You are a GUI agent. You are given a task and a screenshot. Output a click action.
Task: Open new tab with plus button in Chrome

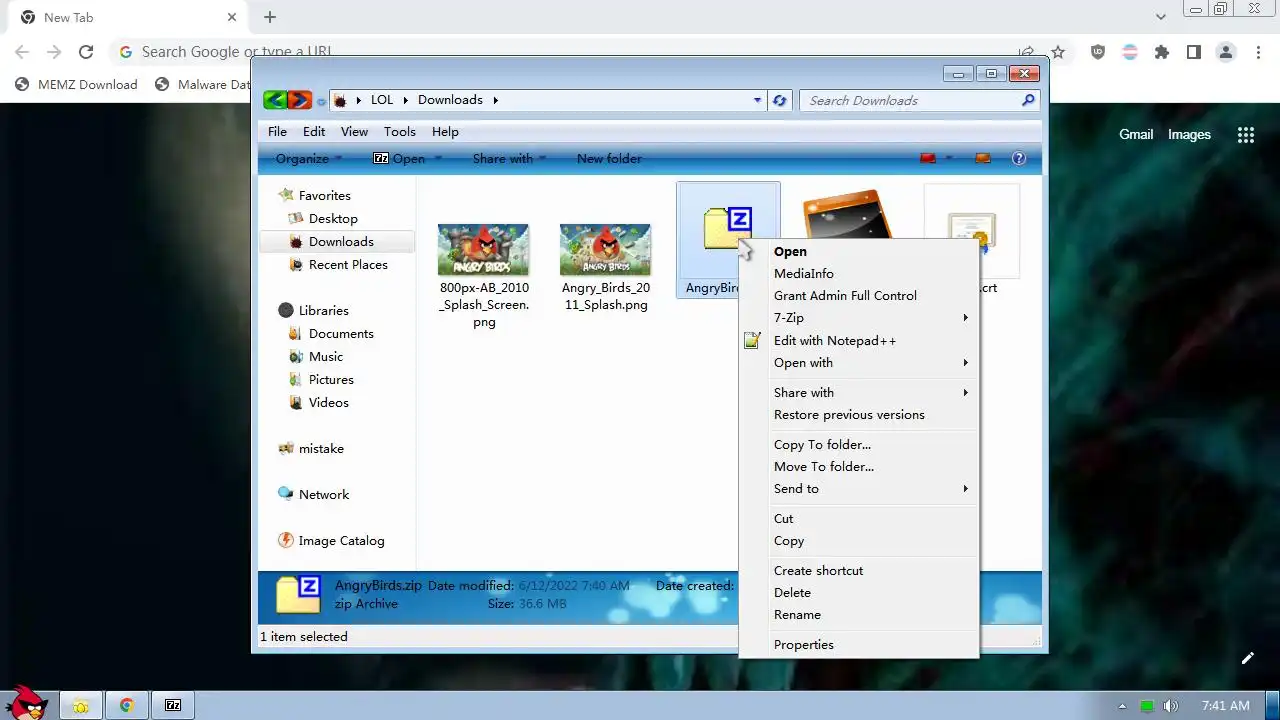click(x=270, y=17)
